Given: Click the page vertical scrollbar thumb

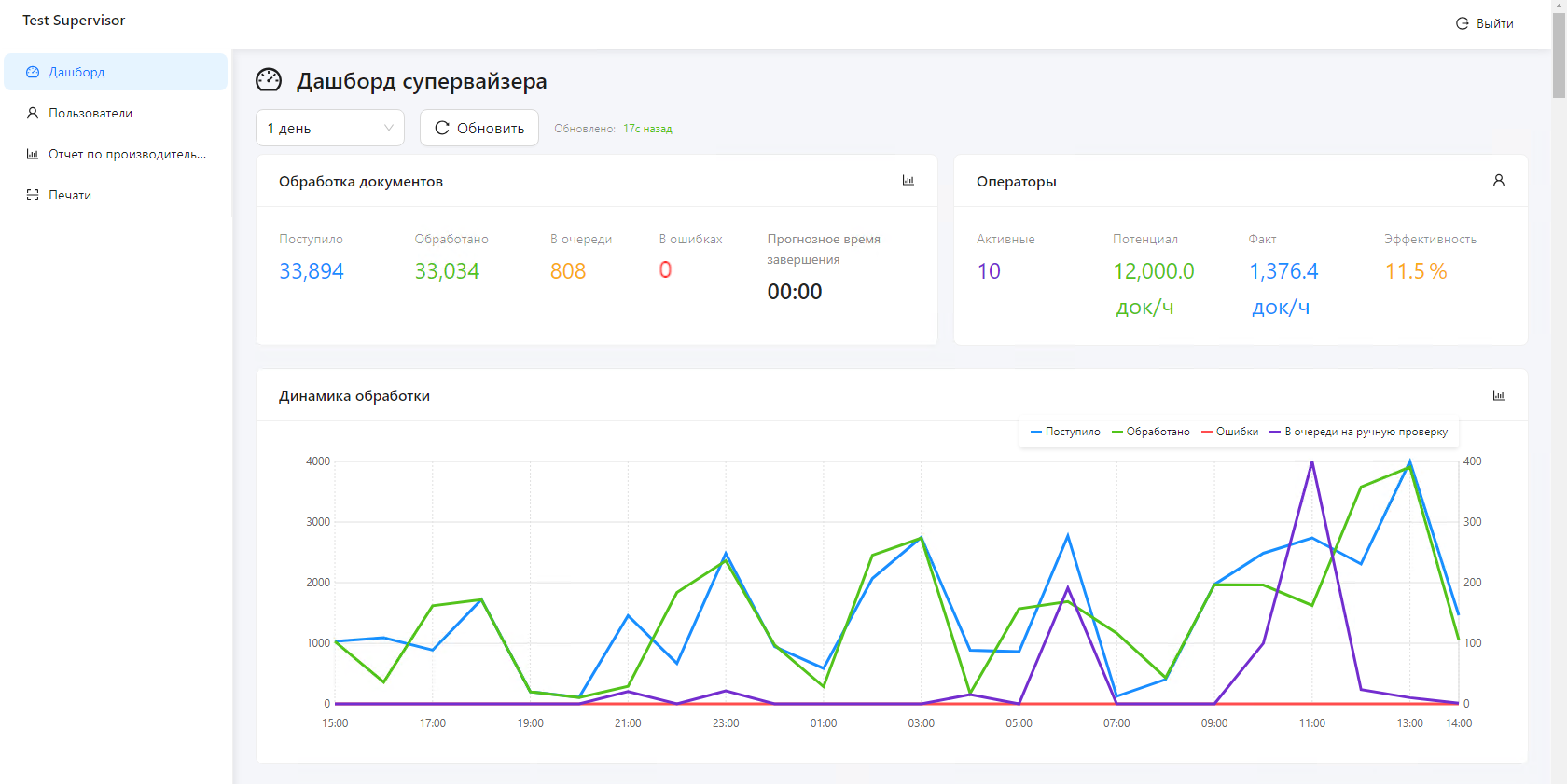Looking at the screenshot, I should coord(1559,56).
